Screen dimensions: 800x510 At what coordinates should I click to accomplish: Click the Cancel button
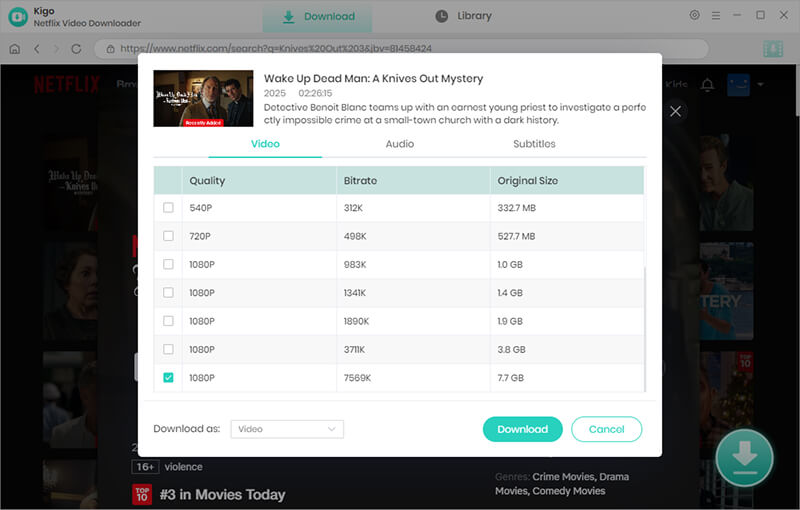606,429
